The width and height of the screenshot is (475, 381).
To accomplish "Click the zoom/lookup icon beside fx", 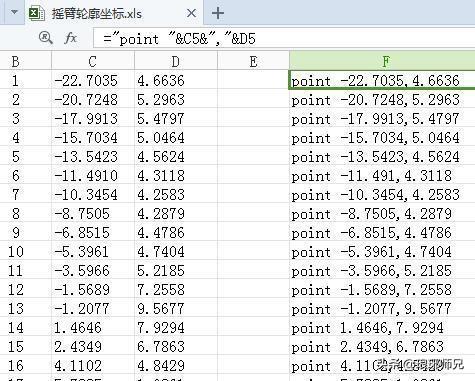I will [x=46, y=38].
